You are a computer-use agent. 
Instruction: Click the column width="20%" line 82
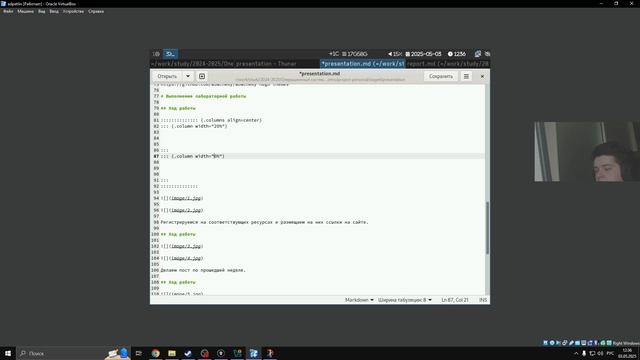[x=193, y=126]
